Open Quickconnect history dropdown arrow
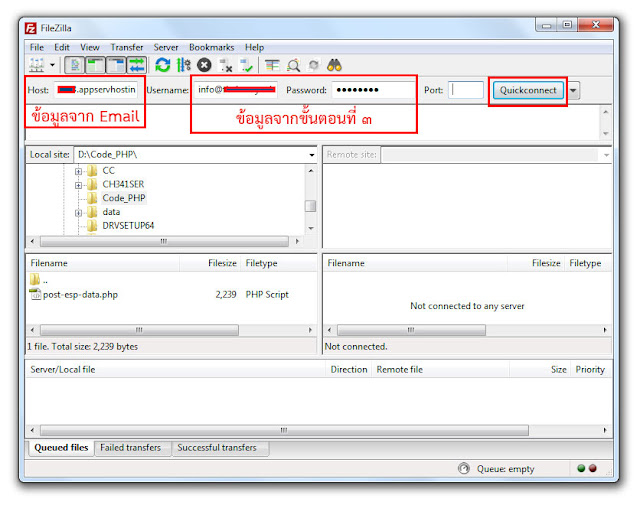 tap(573, 90)
